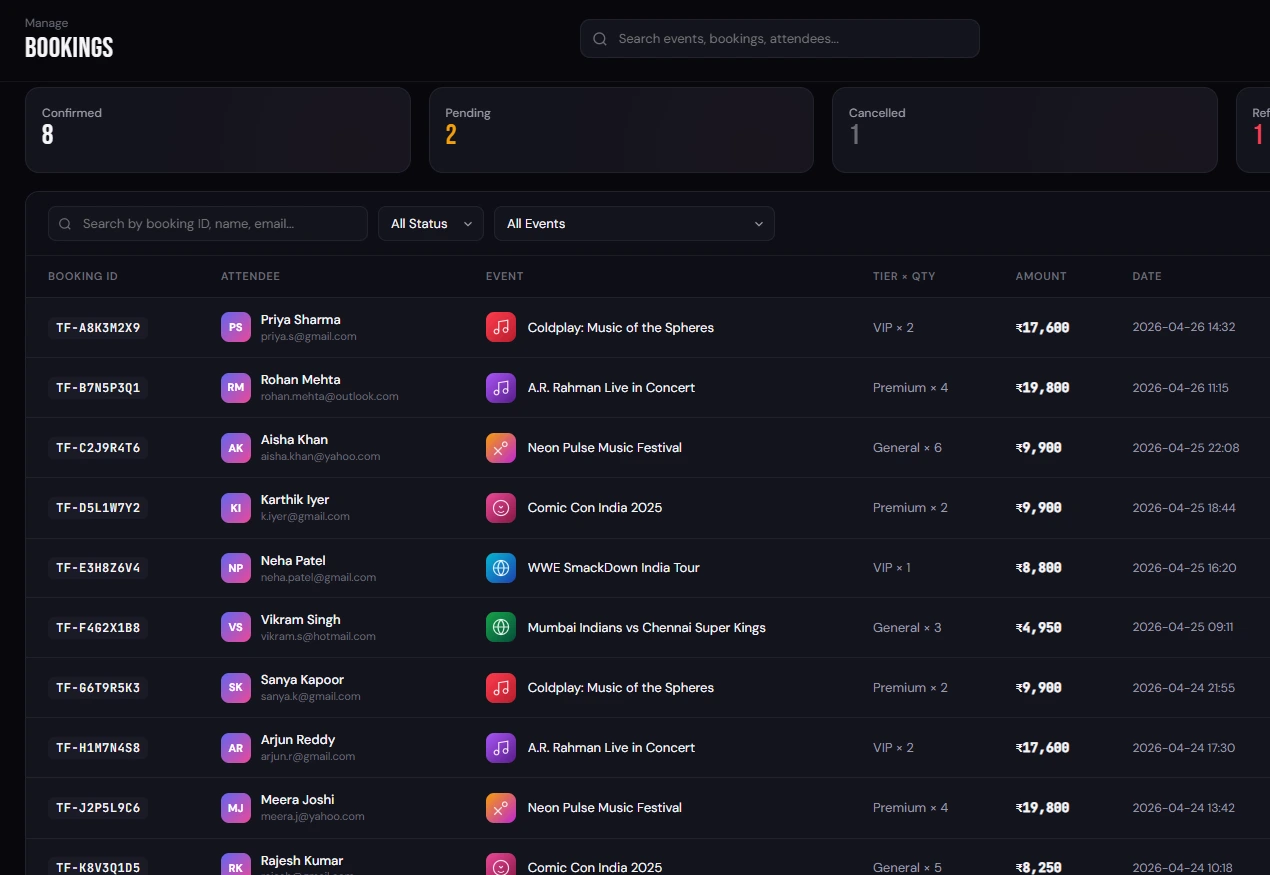Click the WWE SmackDown globe icon in Neha Patel's row

(x=501, y=567)
